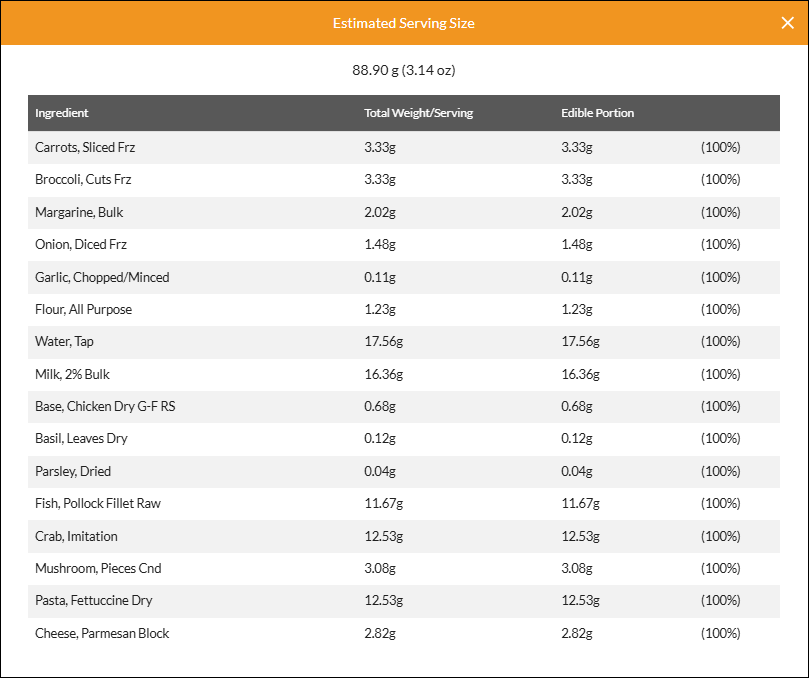Click the Edible Portion column header

click(x=597, y=113)
